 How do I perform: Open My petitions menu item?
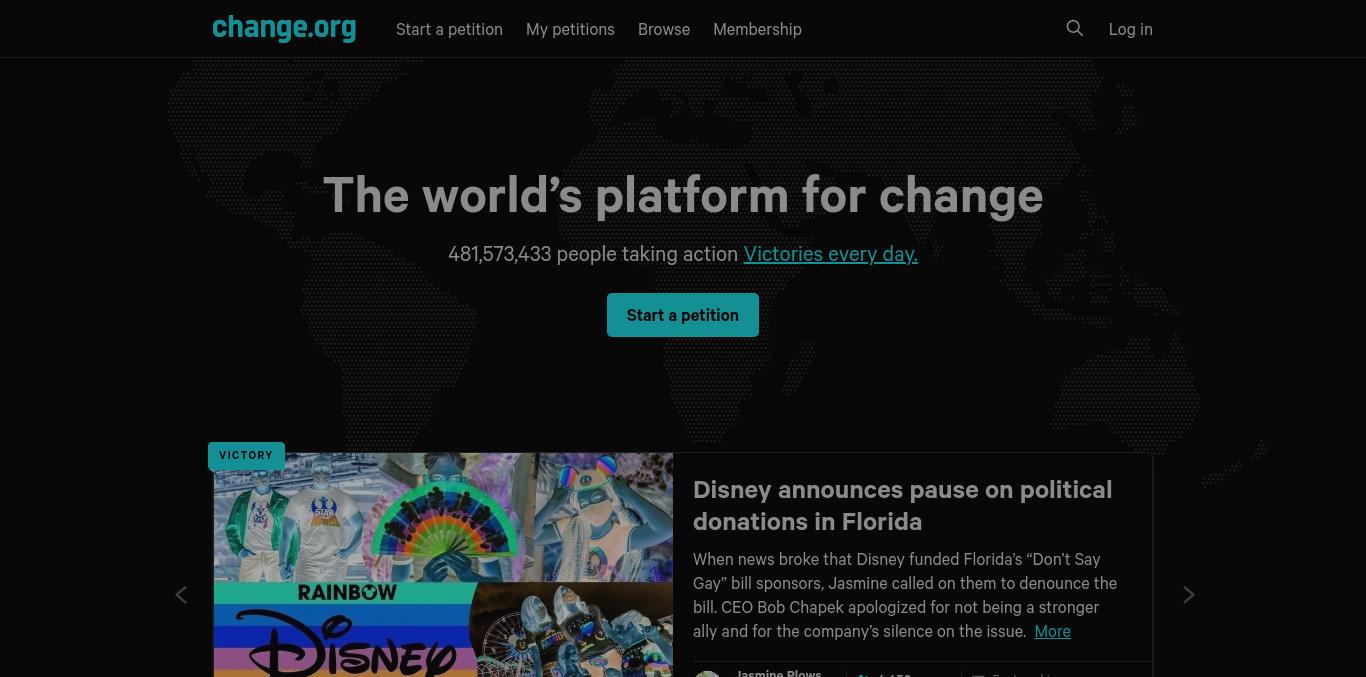(570, 29)
